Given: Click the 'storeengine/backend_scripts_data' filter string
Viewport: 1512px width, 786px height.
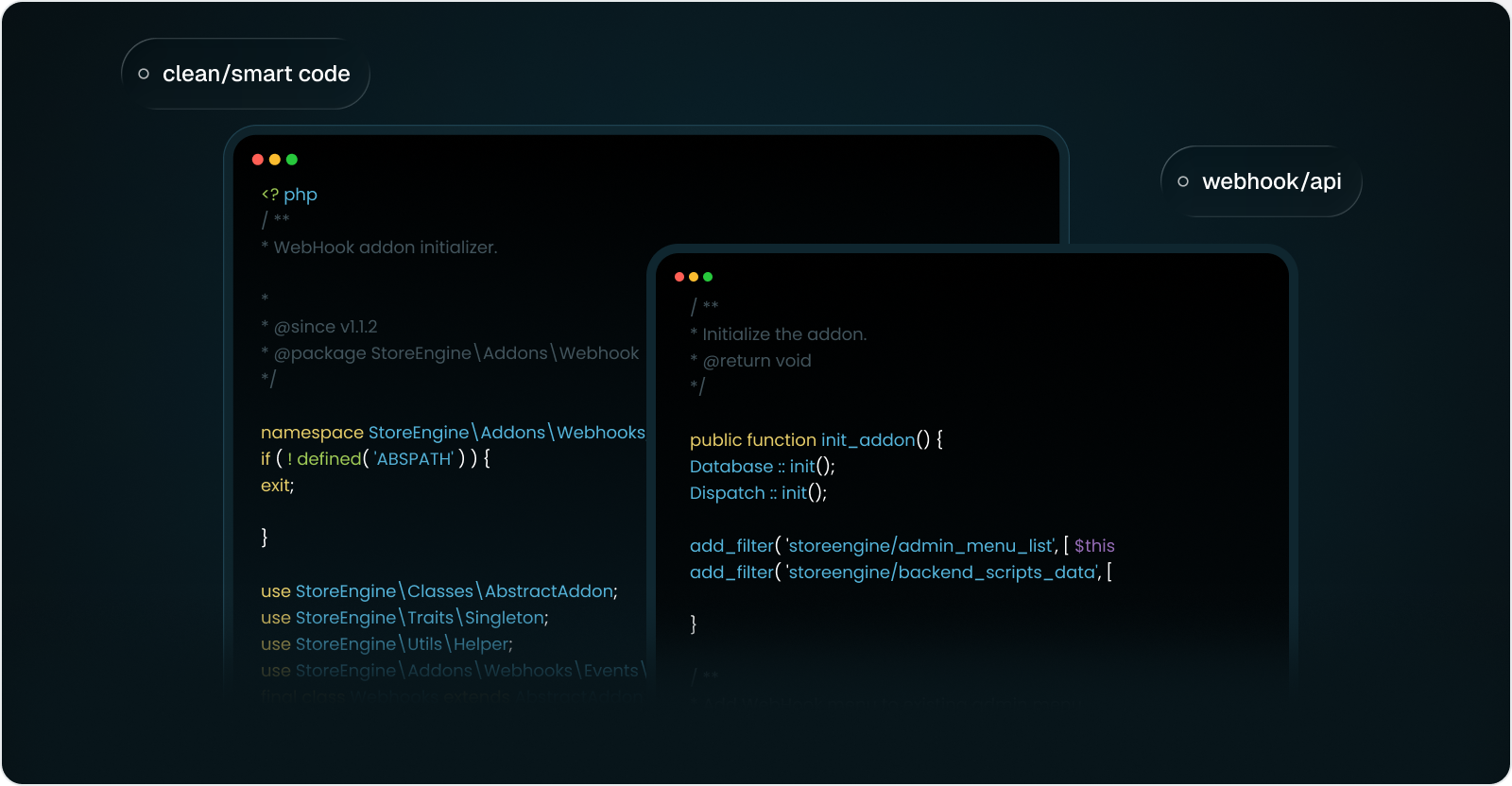Looking at the screenshot, I should 942,572.
